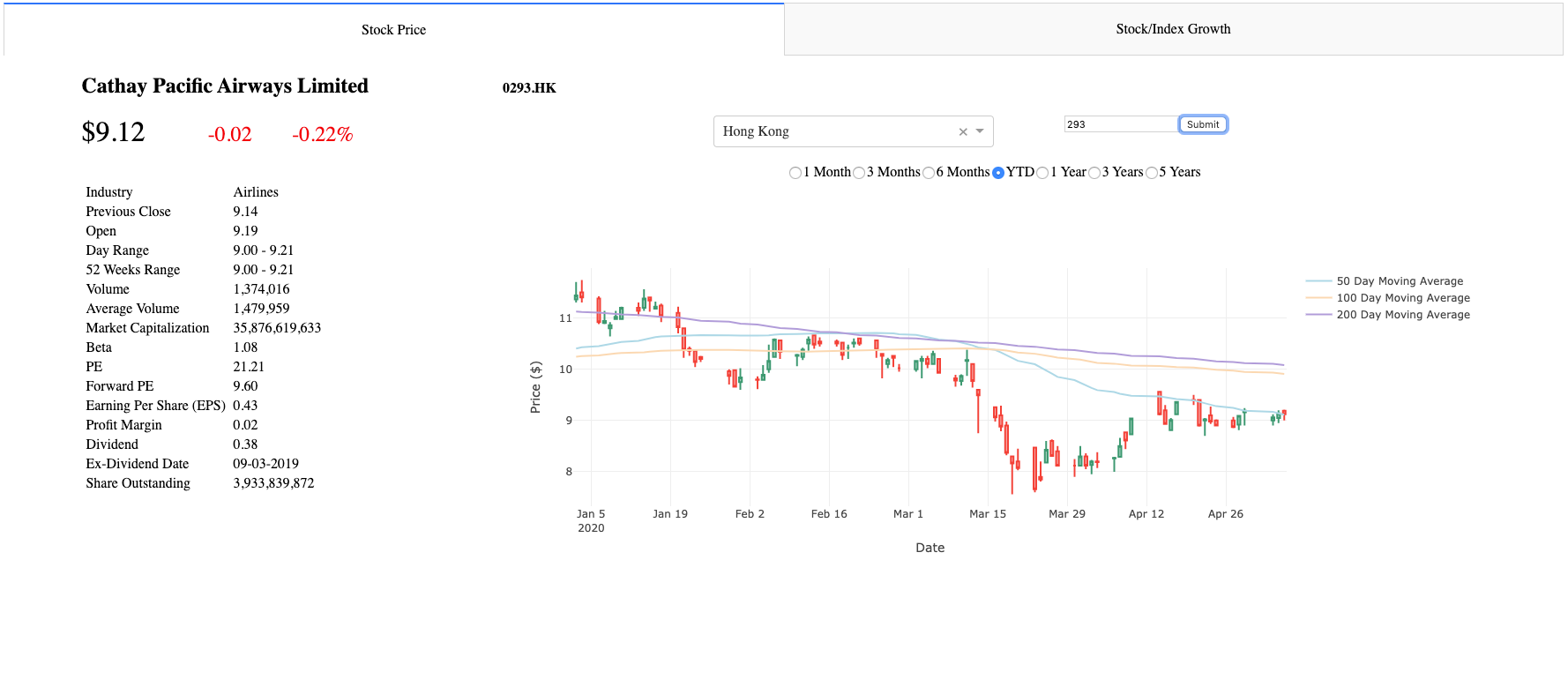Click the Hong Kong text in the combo box
The height and width of the screenshot is (687, 1568).
pos(756,131)
